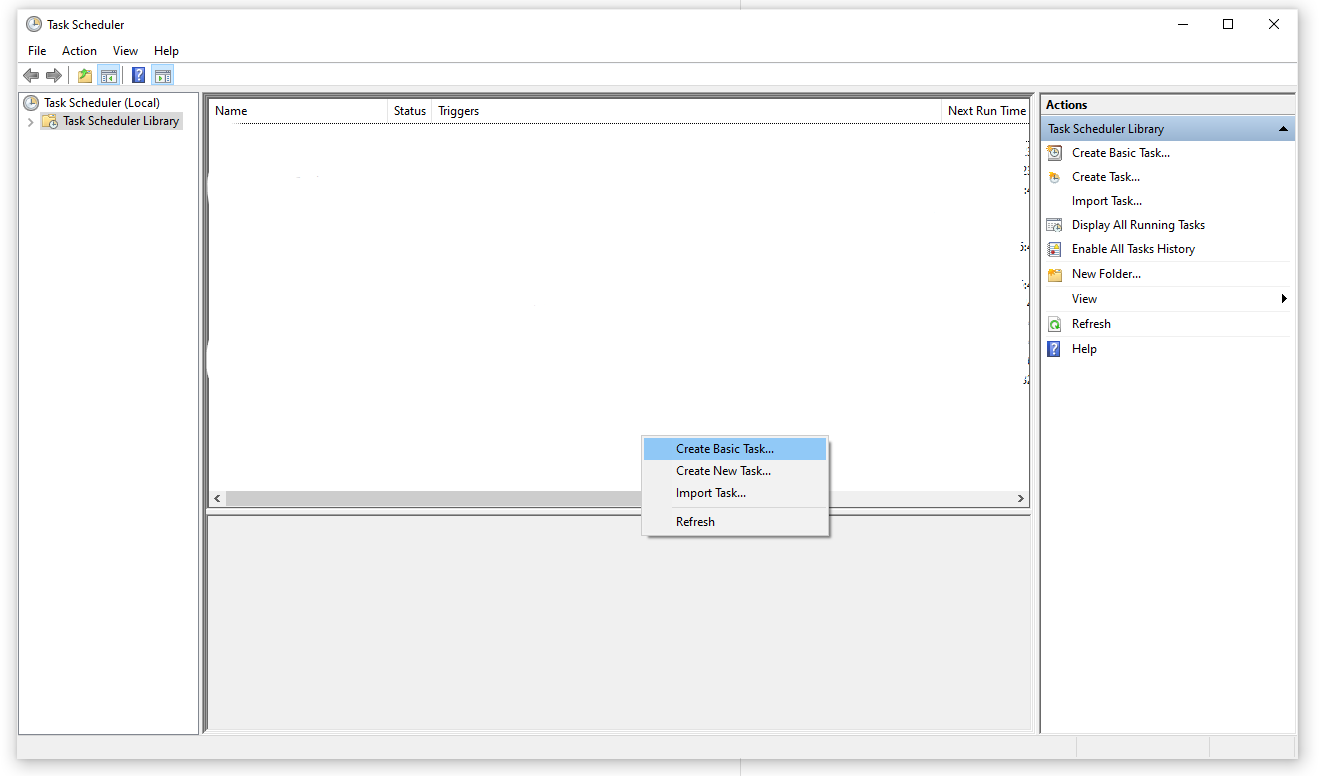
Task: Toggle the Show/Hide Console Tree toolbar icon
Action: tap(108, 74)
